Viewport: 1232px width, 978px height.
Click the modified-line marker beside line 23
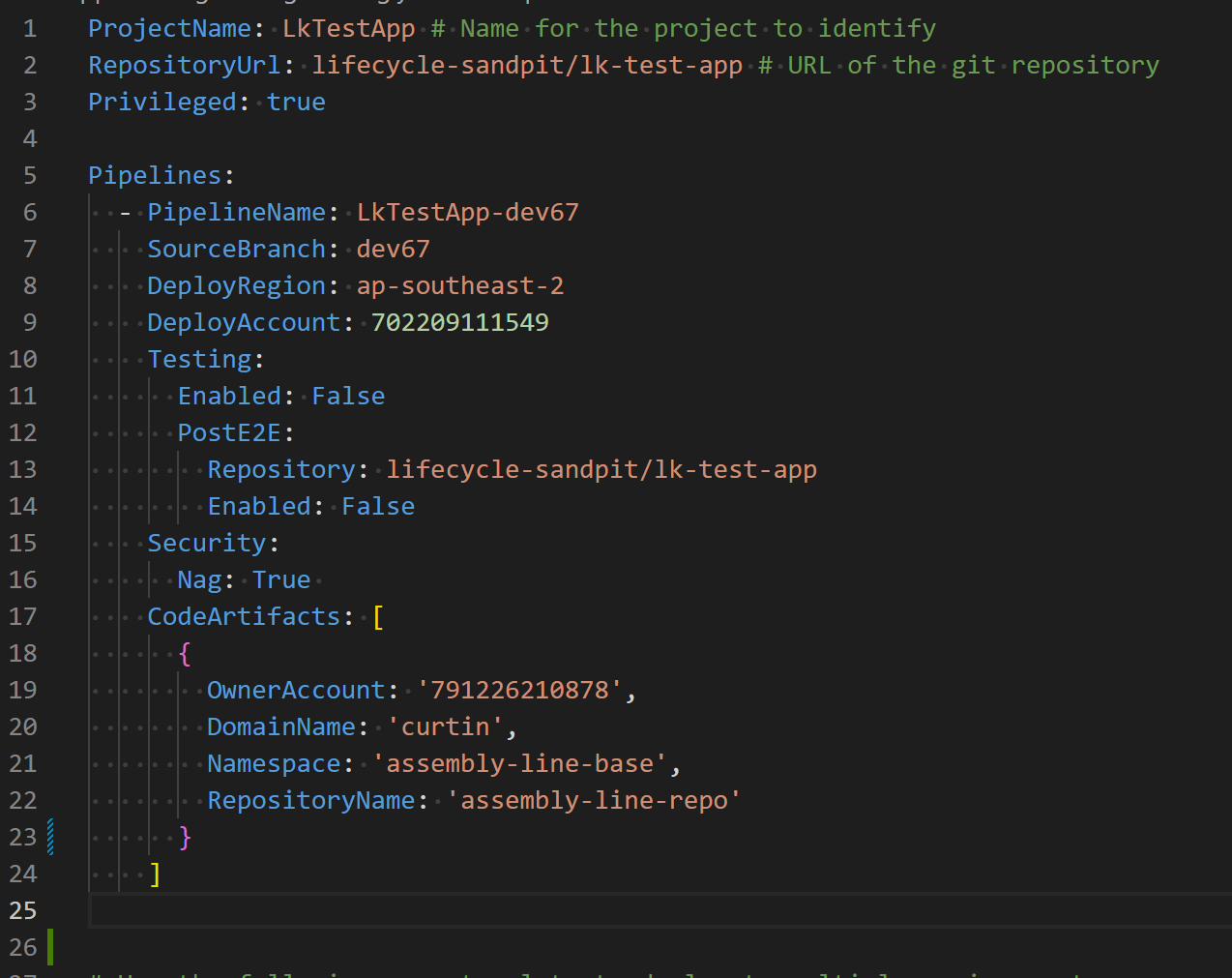50,837
